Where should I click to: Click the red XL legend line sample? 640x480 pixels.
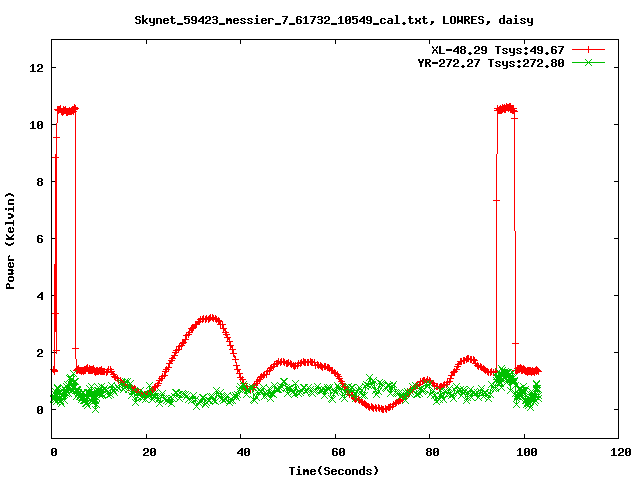point(588,50)
